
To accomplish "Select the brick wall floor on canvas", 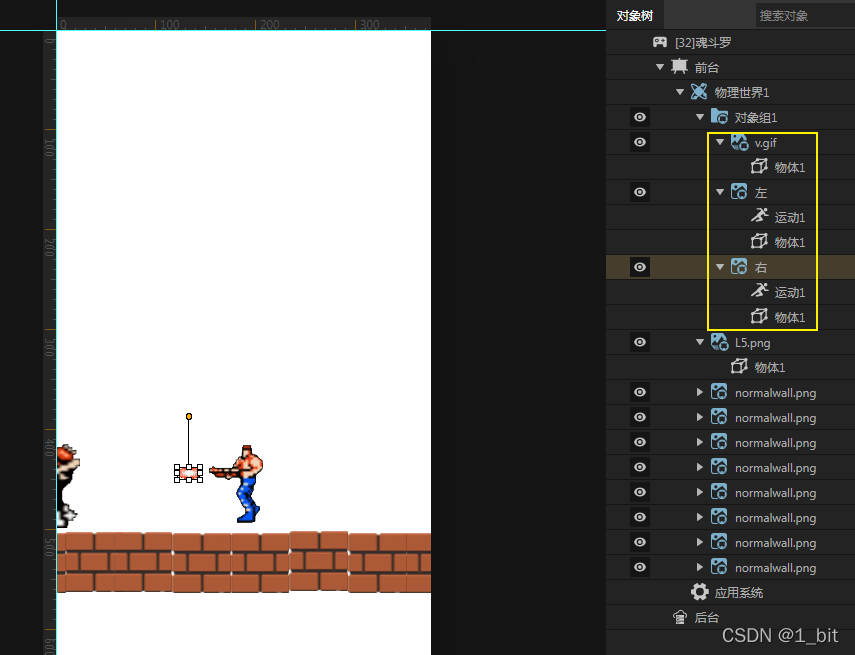I will click(244, 562).
